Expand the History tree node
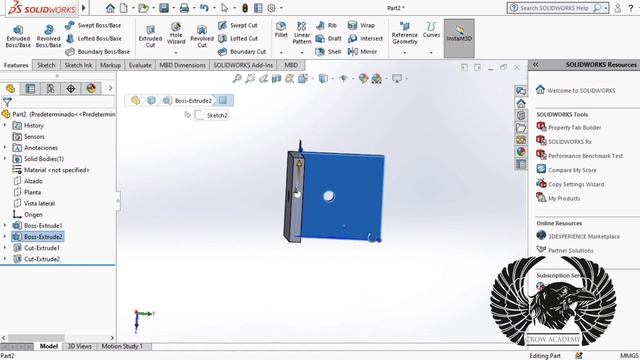This screenshot has height=360, width=640. 5,125
